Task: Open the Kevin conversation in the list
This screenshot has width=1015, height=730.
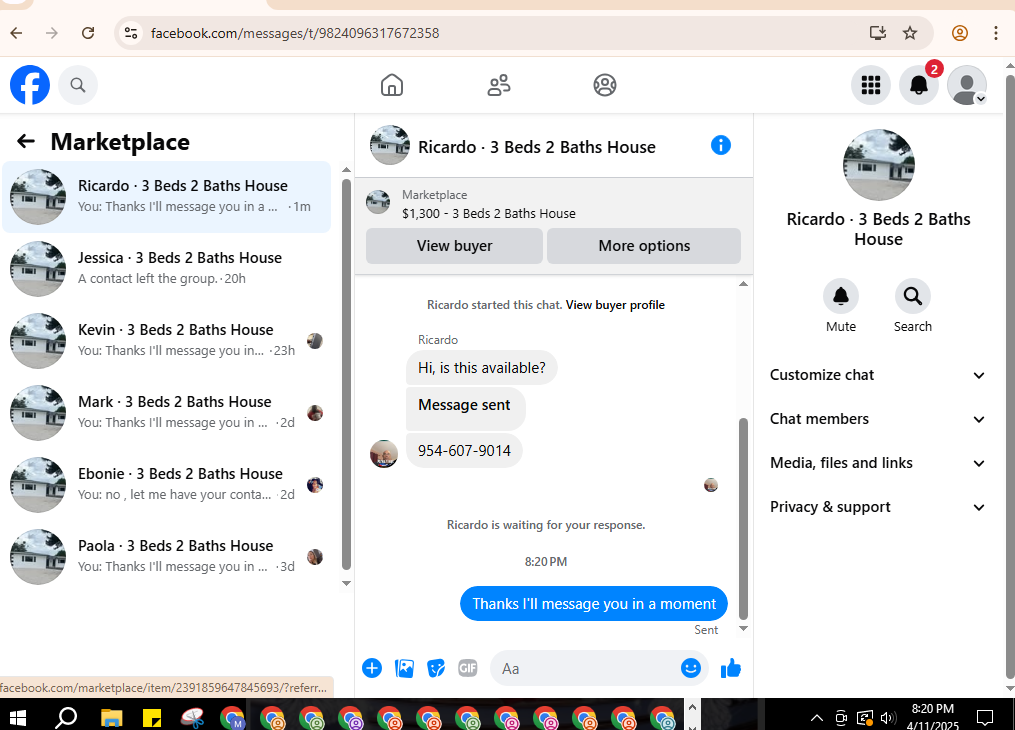Action: click(x=166, y=340)
